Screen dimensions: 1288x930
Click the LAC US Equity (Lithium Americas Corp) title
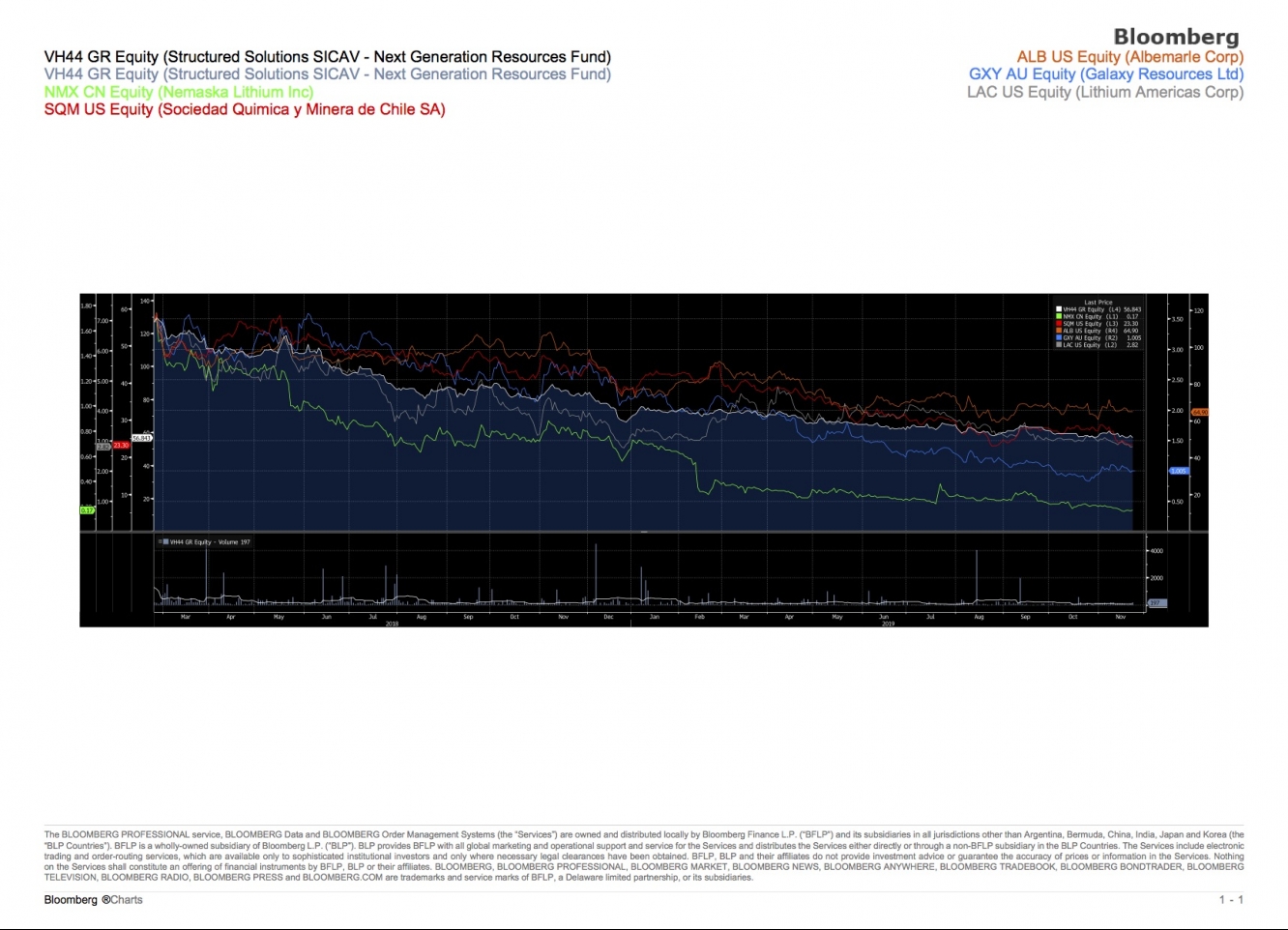(1105, 92)
